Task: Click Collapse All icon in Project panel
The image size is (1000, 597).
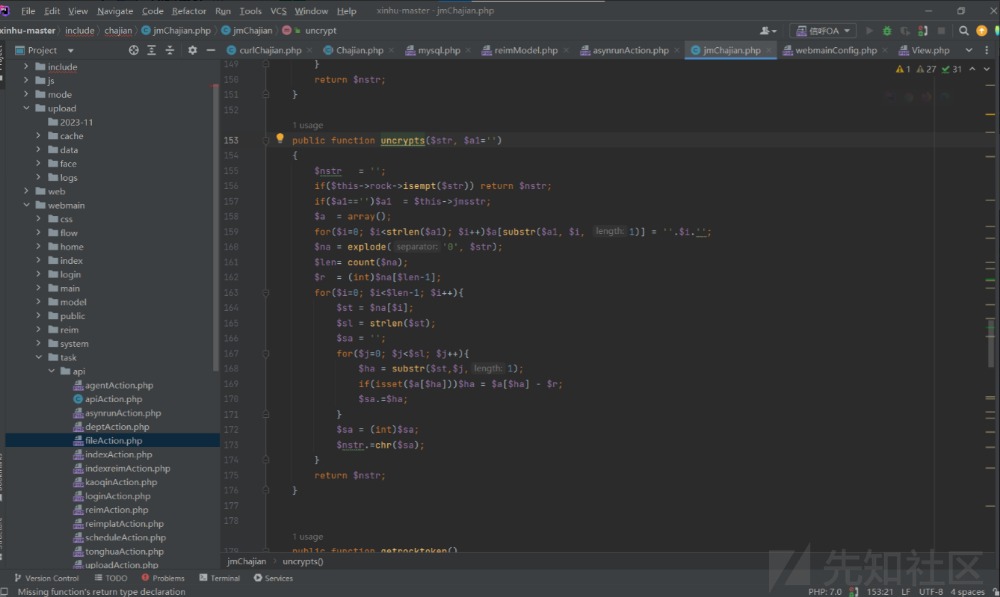Action: click(170, 50)
